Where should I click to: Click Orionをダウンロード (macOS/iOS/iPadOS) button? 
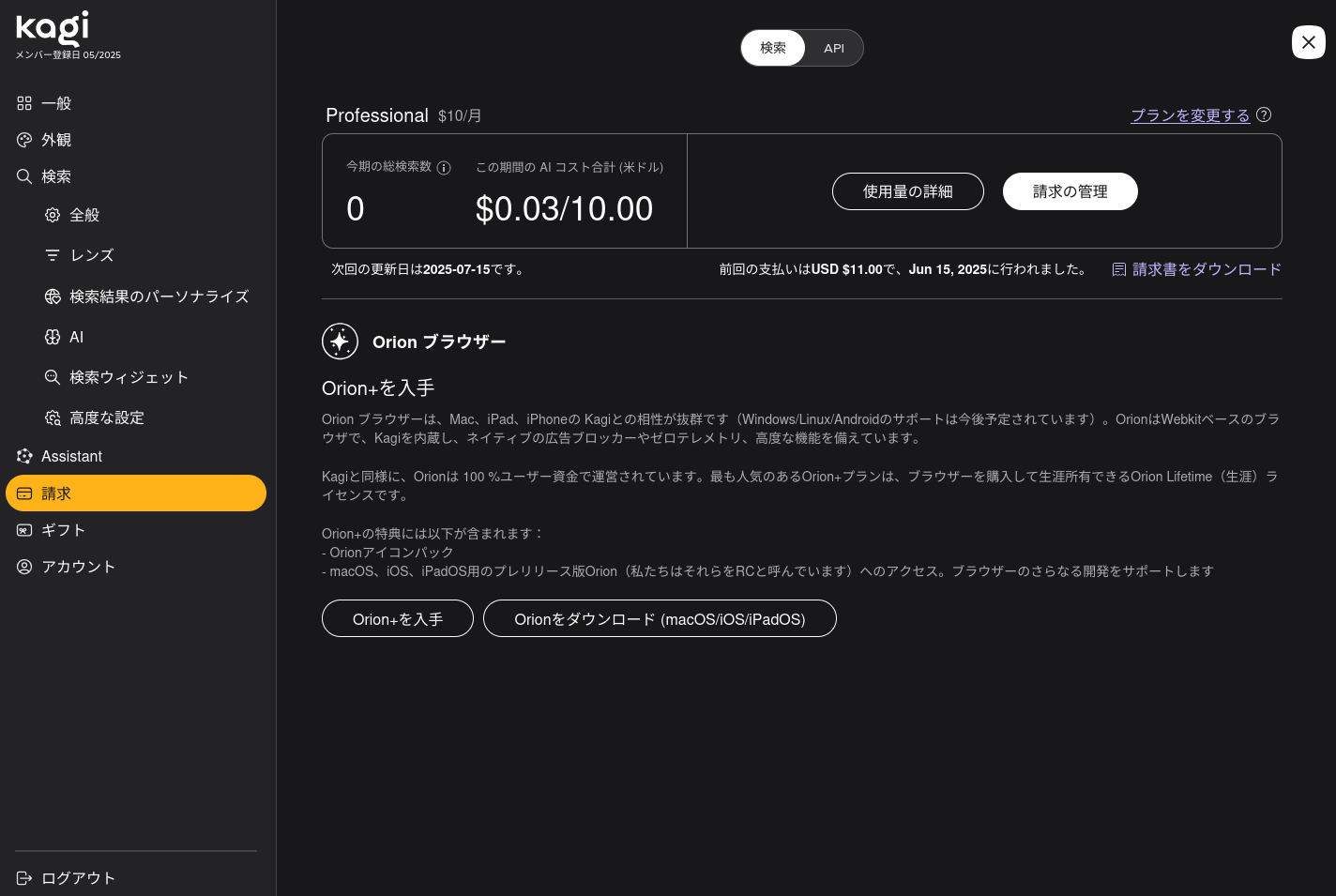click(660, 618)
